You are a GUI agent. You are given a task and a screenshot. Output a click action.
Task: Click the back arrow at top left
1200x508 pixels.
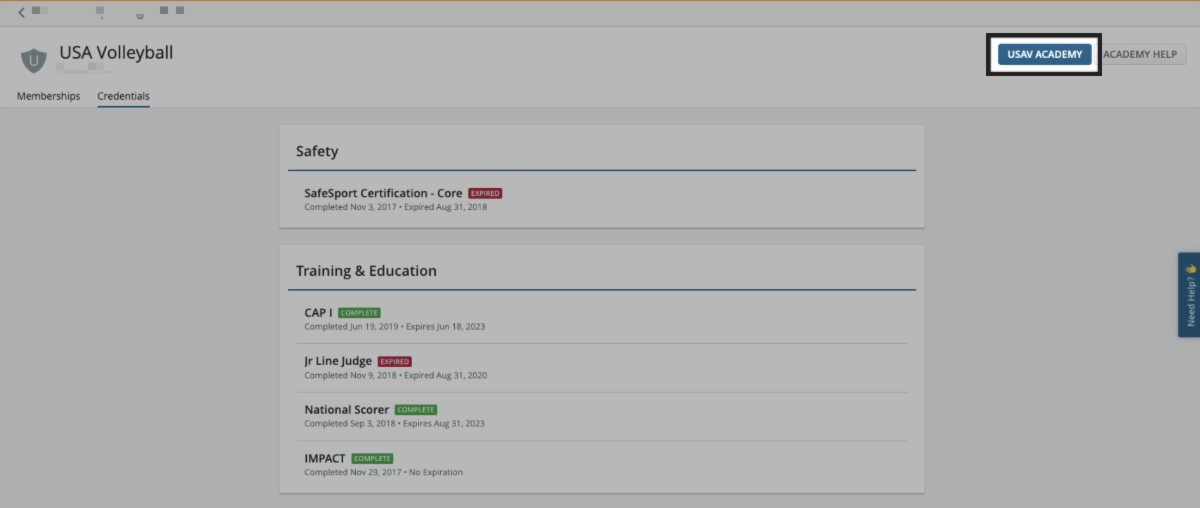22,12
